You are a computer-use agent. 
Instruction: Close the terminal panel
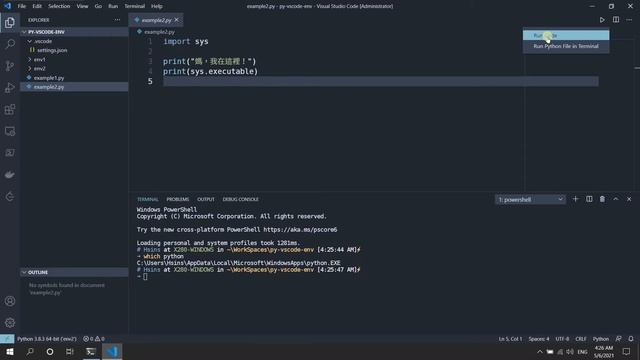(629, 199)
